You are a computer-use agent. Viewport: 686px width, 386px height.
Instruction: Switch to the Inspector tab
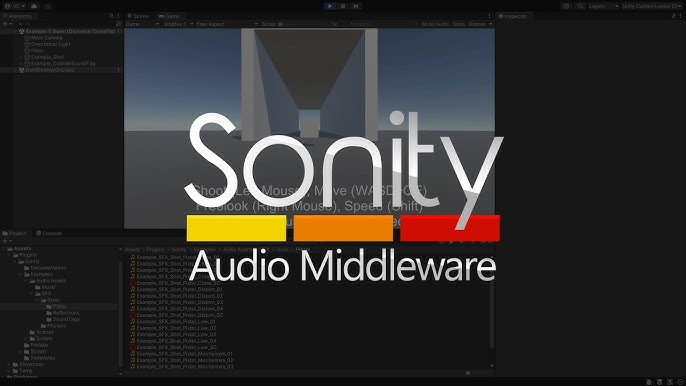pos(513,16)
